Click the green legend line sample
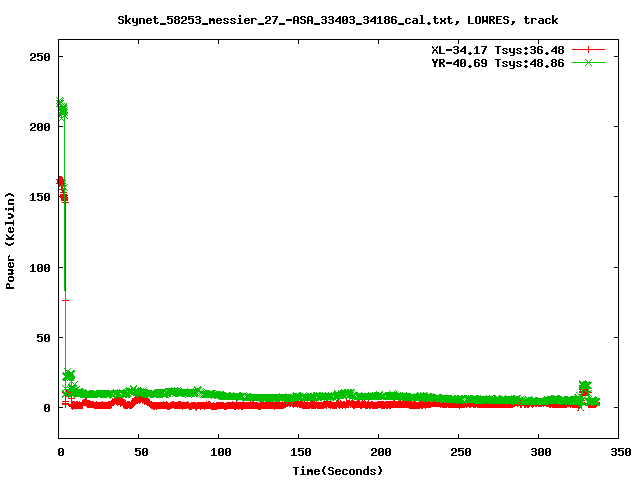640x480 pixels. coord(588,62)
